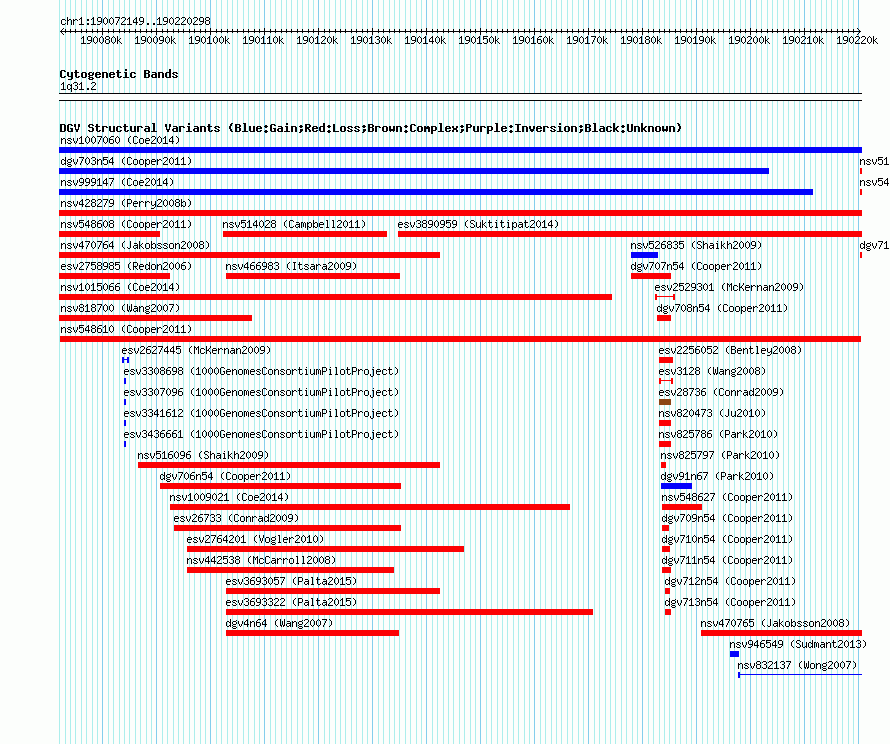Select variant label dgv703n54 (Cooper2011)

pos(126,161)
